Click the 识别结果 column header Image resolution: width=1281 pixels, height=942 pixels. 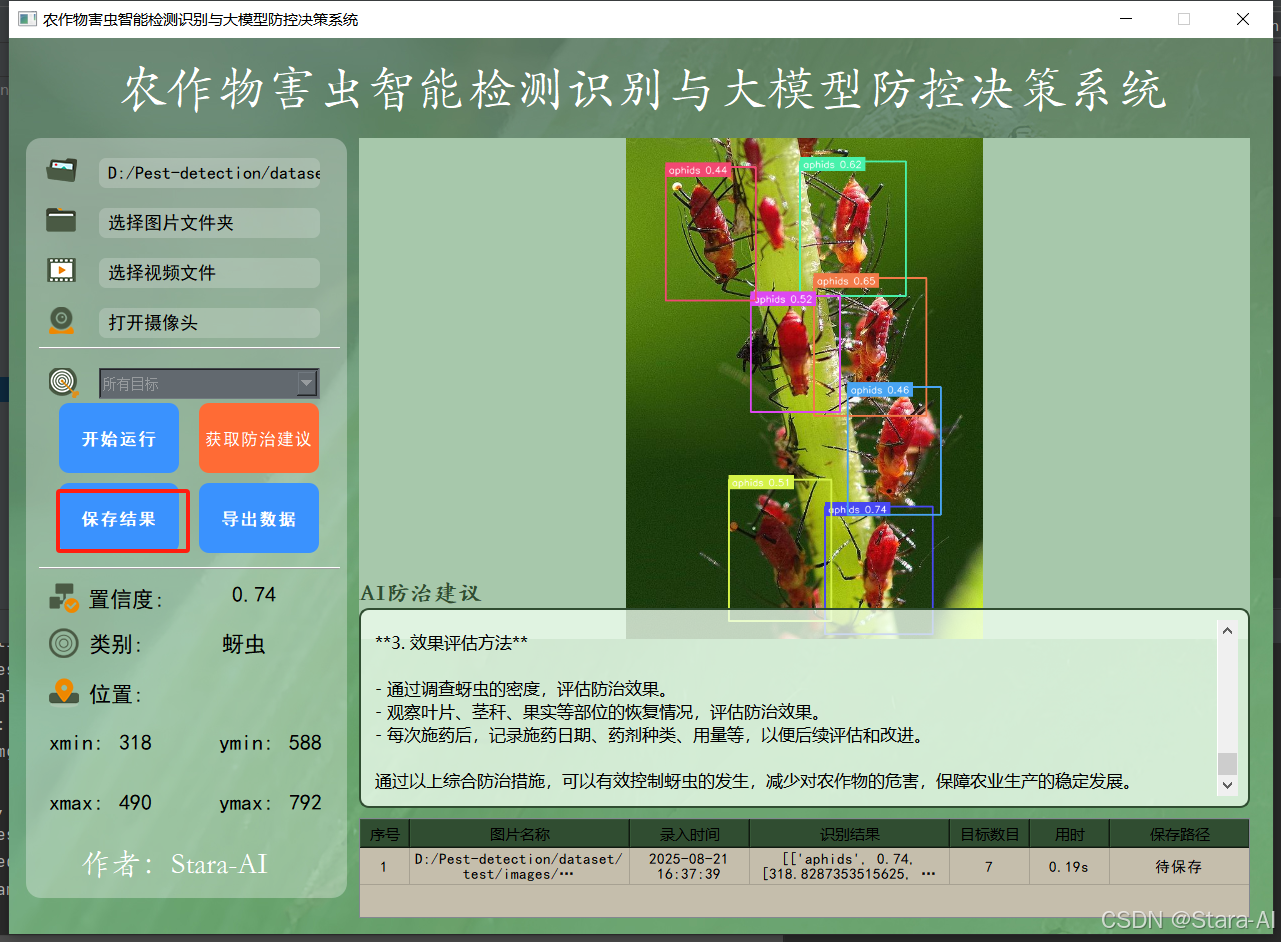tap(850, 834)
